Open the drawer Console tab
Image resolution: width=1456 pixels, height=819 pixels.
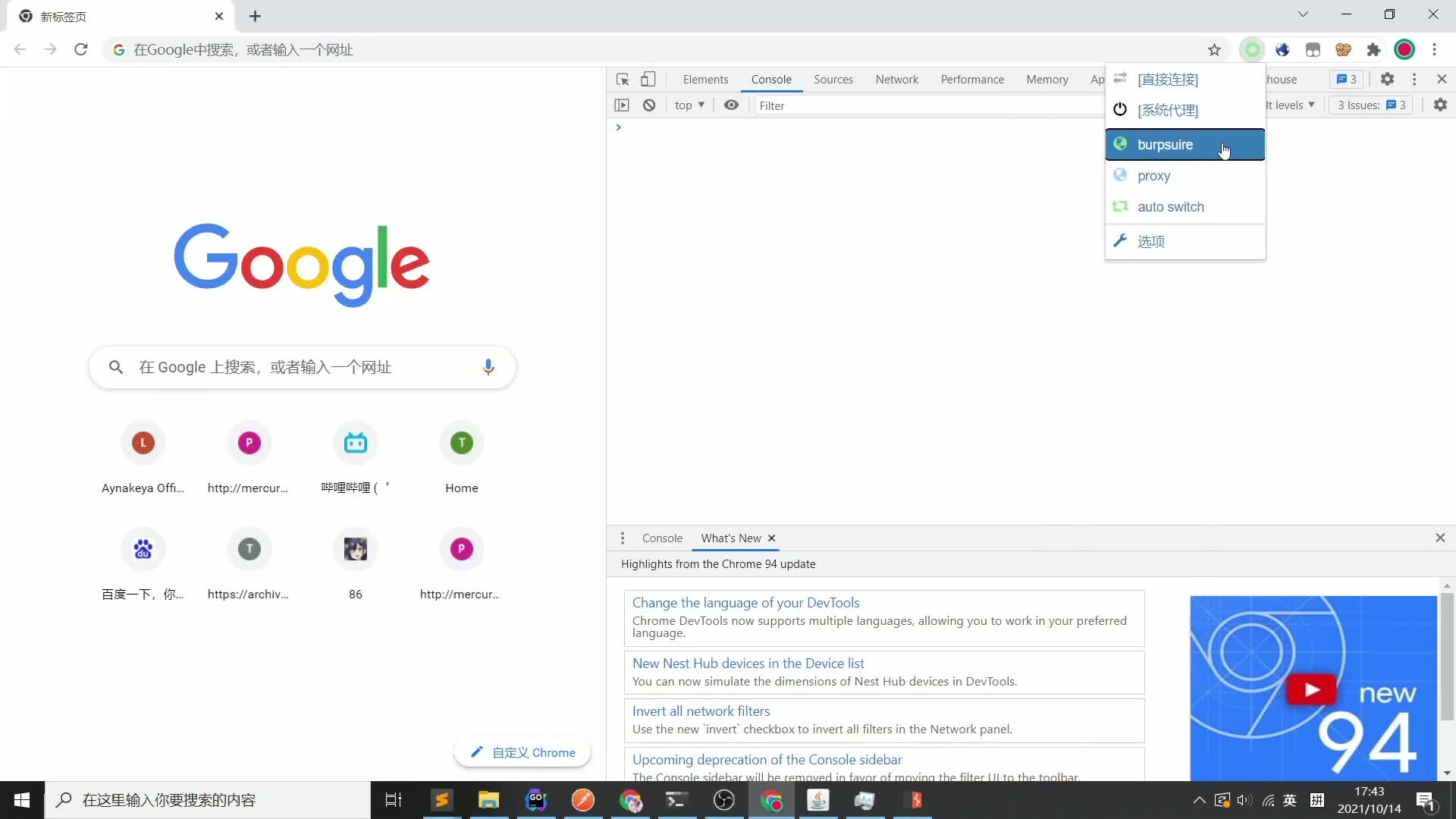click(662, 538)
